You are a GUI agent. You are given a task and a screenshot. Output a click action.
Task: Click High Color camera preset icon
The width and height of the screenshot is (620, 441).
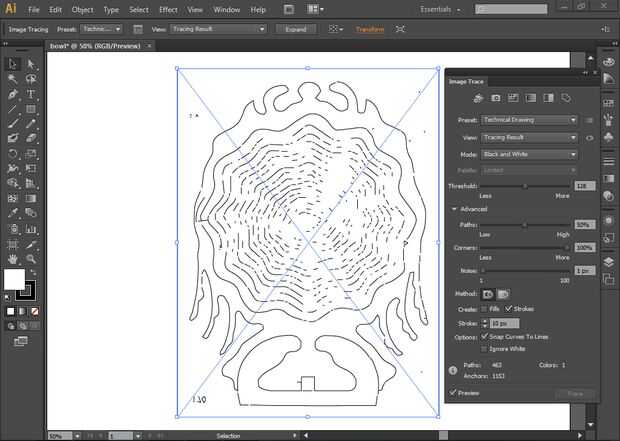495,98
